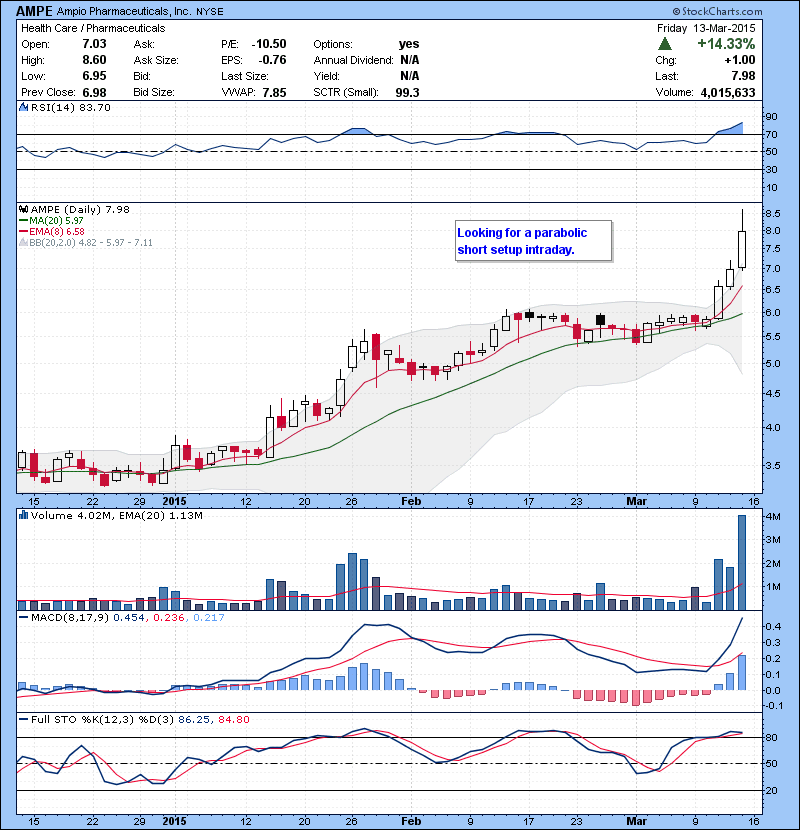The width and height of the screenshot is (800, 830).
Task: Click the MA(20) green legend line
Action: point(23,220)
